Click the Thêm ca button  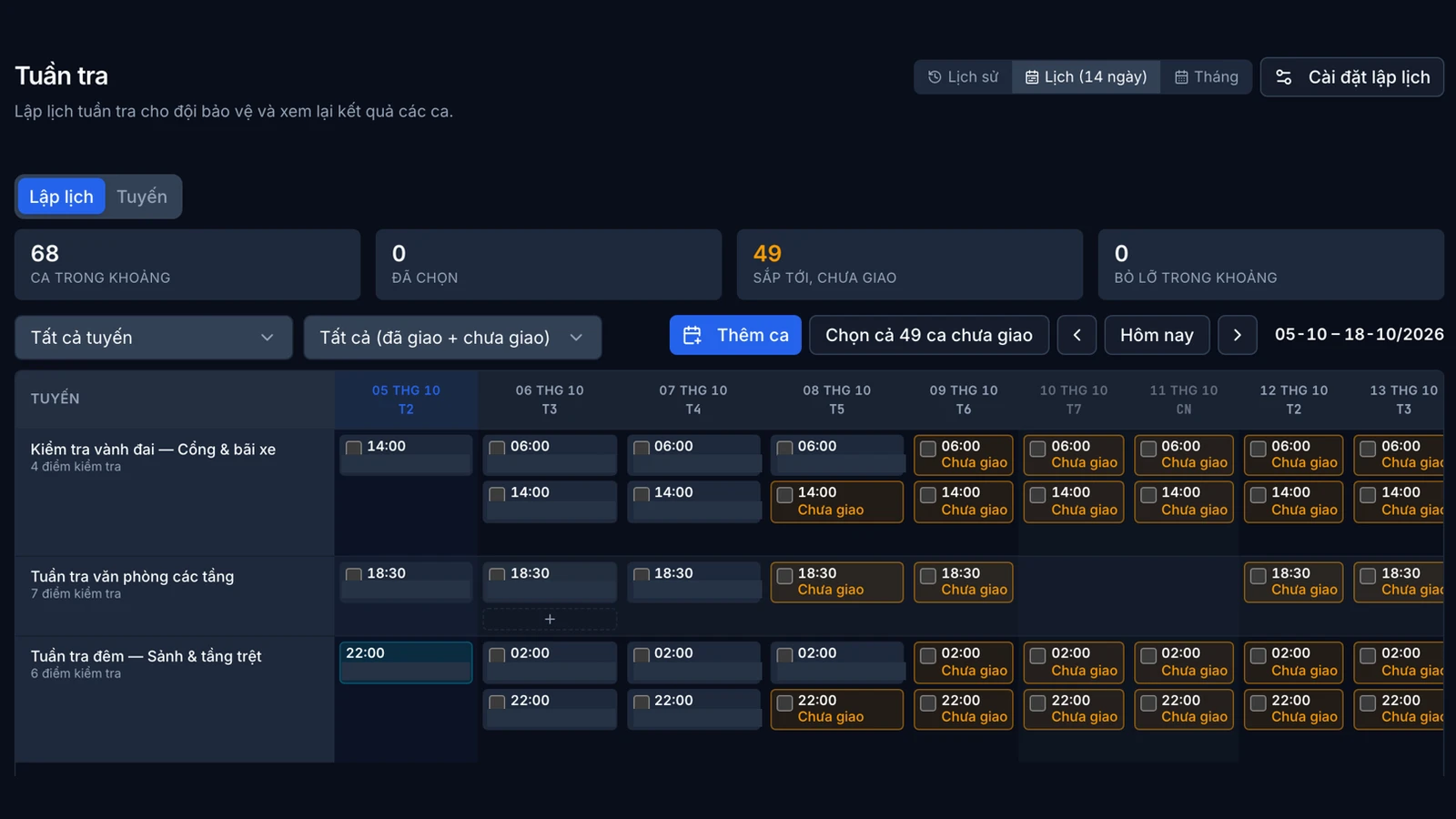735,335
